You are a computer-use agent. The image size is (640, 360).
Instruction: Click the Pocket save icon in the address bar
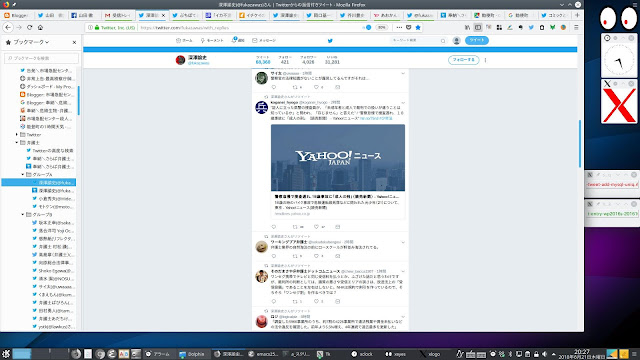pyautogui.click(x=409, y=27)
